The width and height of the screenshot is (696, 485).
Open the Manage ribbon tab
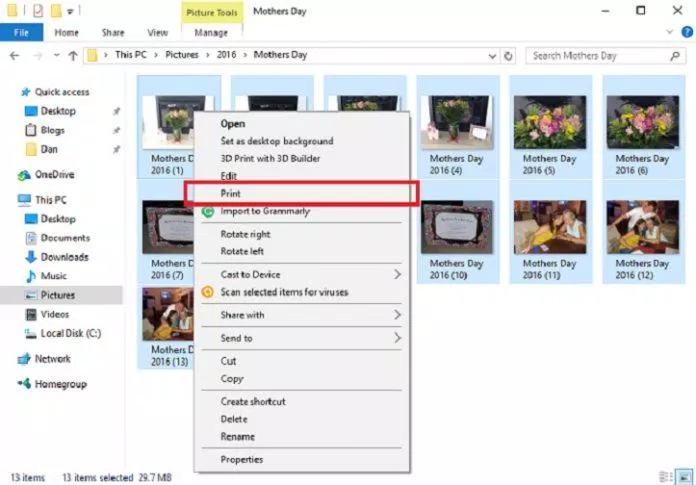(x=210, y=32)
